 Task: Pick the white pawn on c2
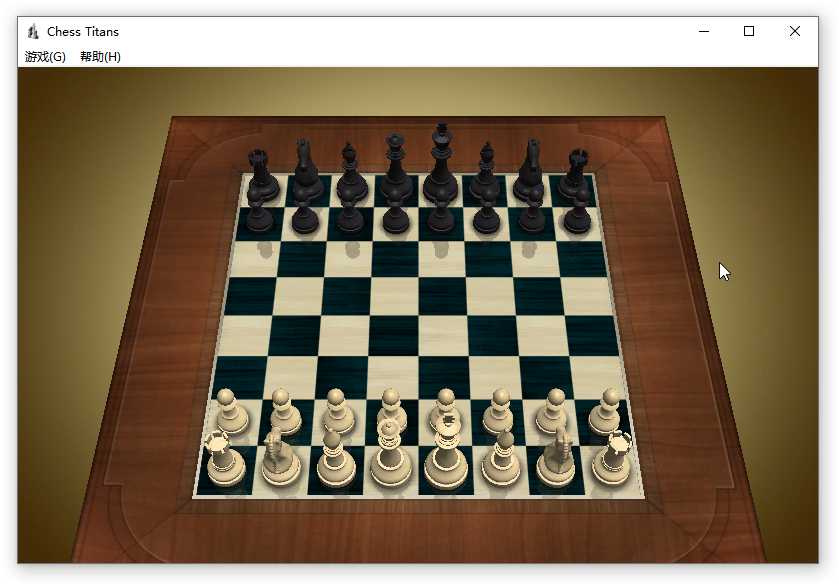[338, 411]
